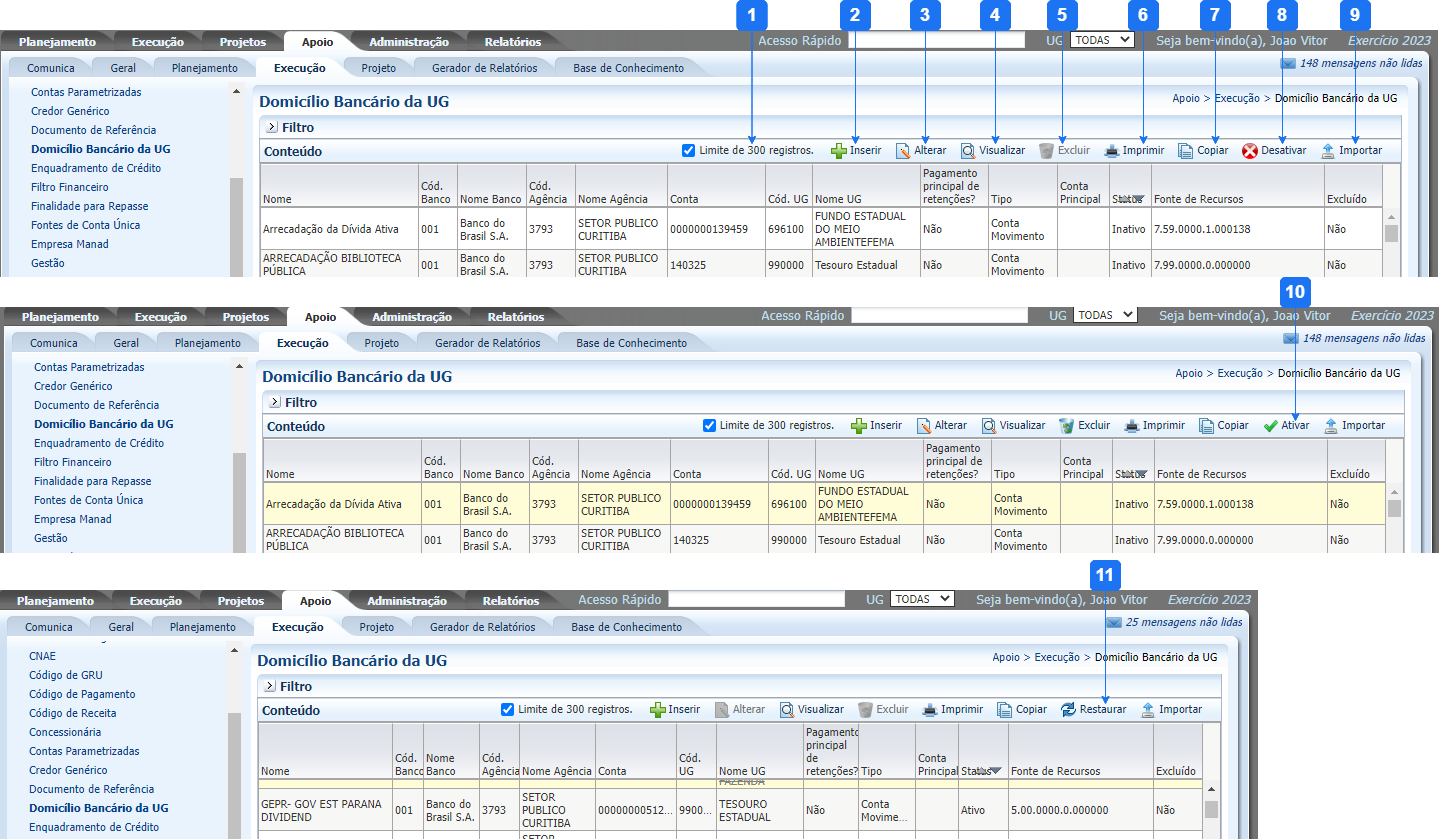Click the Acesso Rápido input field in top panel
This screenshot has width=1440, height=840.
[x=936, y=41]
